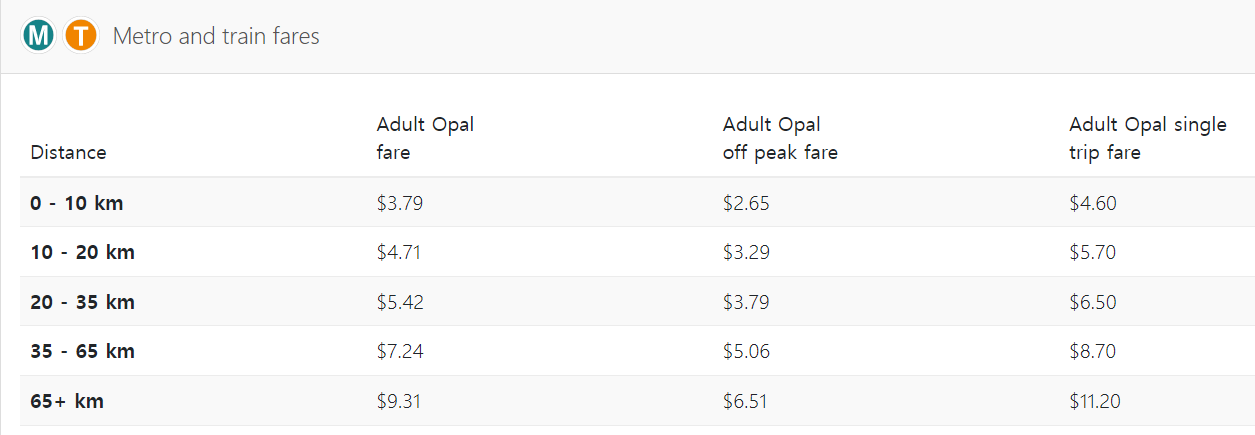Click the Adult Opal off peak fare header
Screen dimensions: 1255x435
click(x=780, y=139)
